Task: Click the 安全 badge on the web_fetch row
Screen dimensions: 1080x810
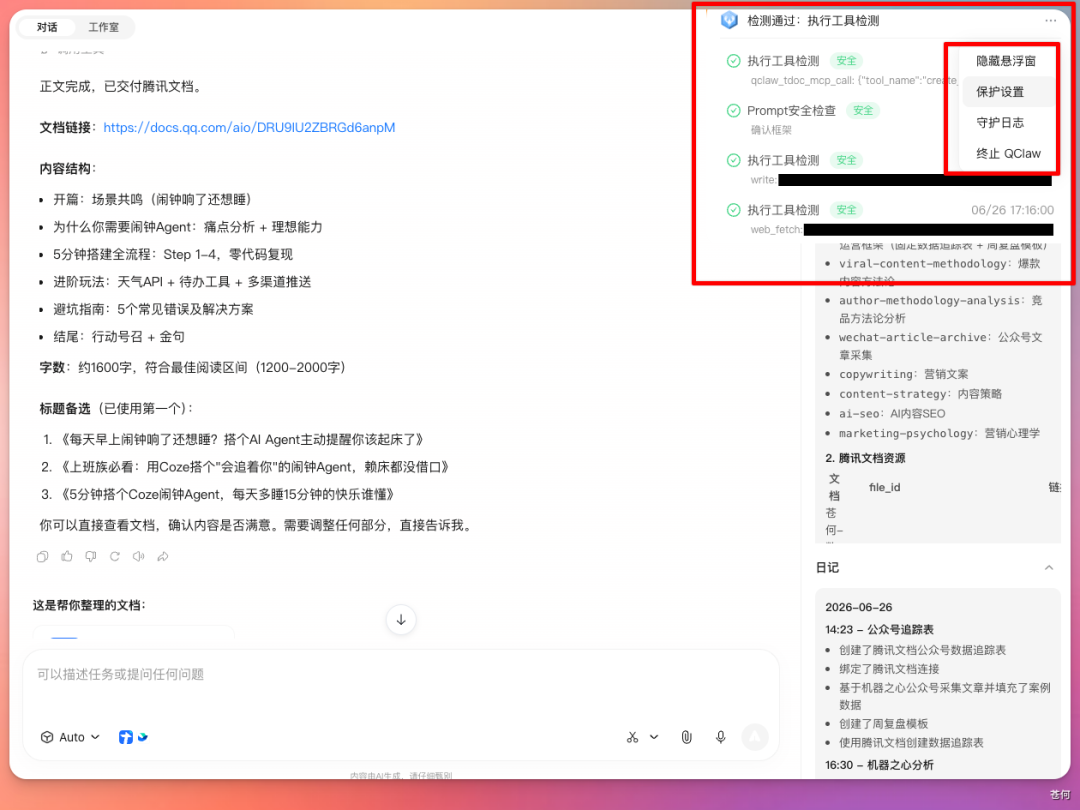Action: 847,210
